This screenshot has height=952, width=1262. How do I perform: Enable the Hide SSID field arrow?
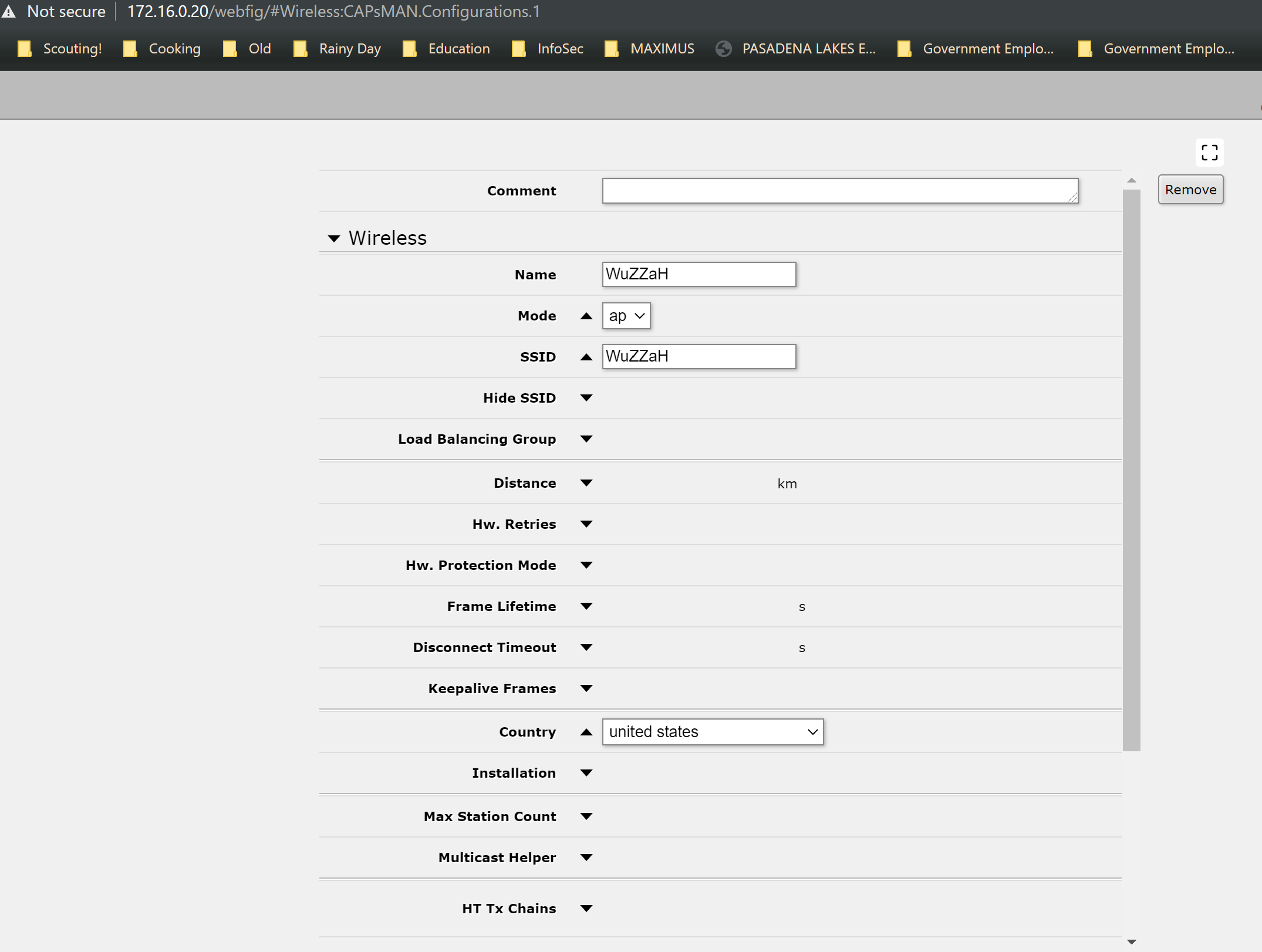tap(586, 398)
